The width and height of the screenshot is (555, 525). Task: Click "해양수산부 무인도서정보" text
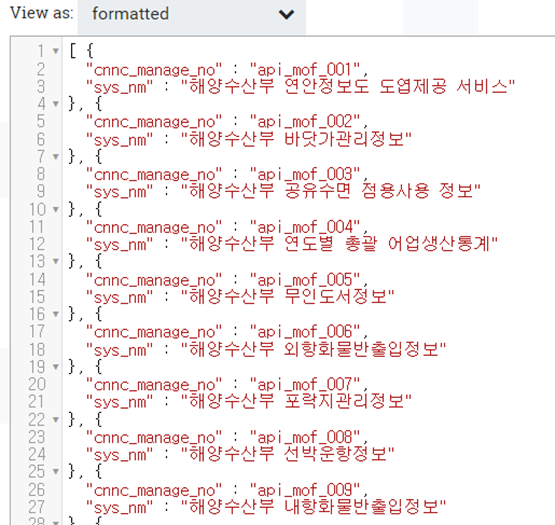coord(288,296)
